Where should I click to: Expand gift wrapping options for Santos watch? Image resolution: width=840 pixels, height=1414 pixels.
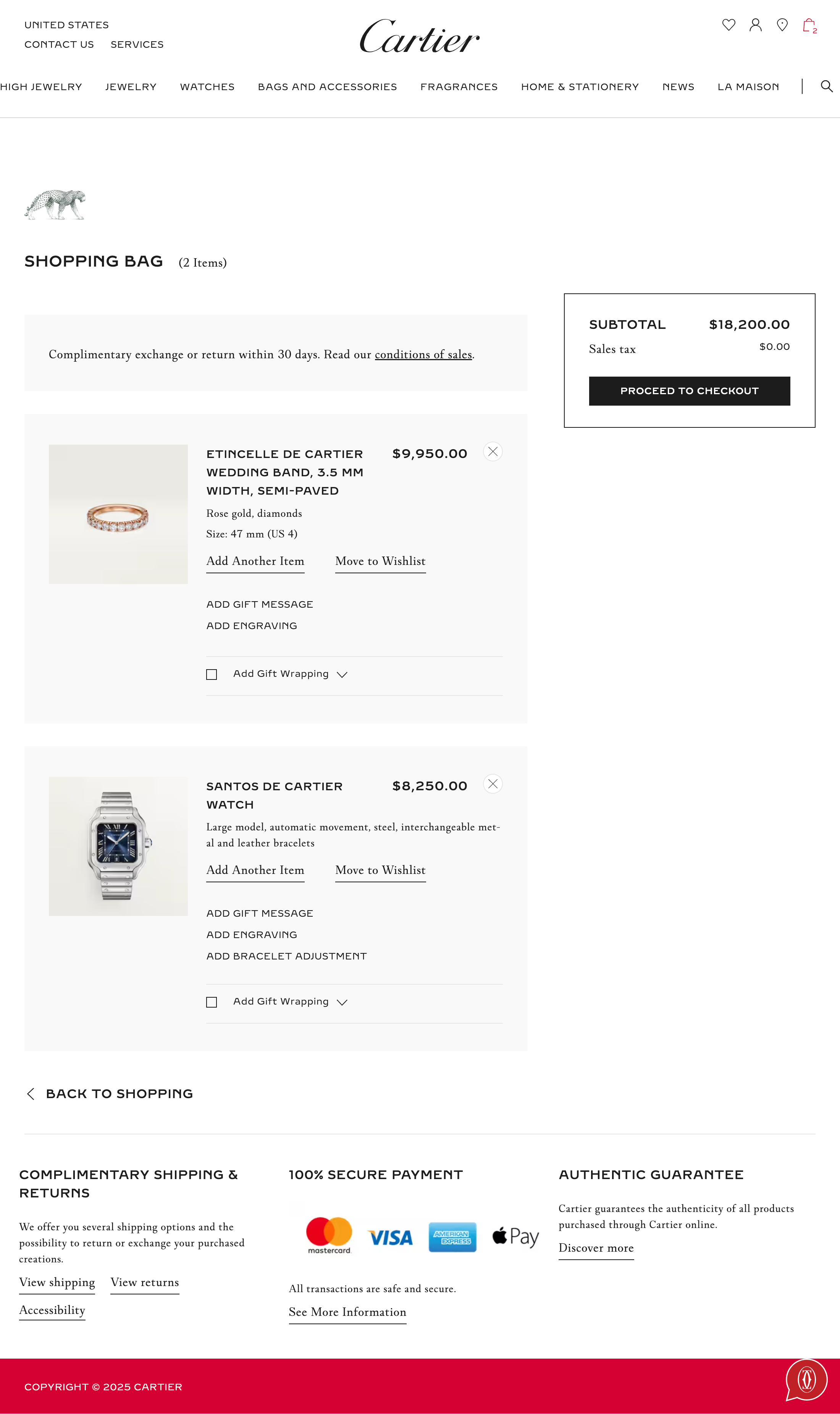click(x=342, y=1002)
